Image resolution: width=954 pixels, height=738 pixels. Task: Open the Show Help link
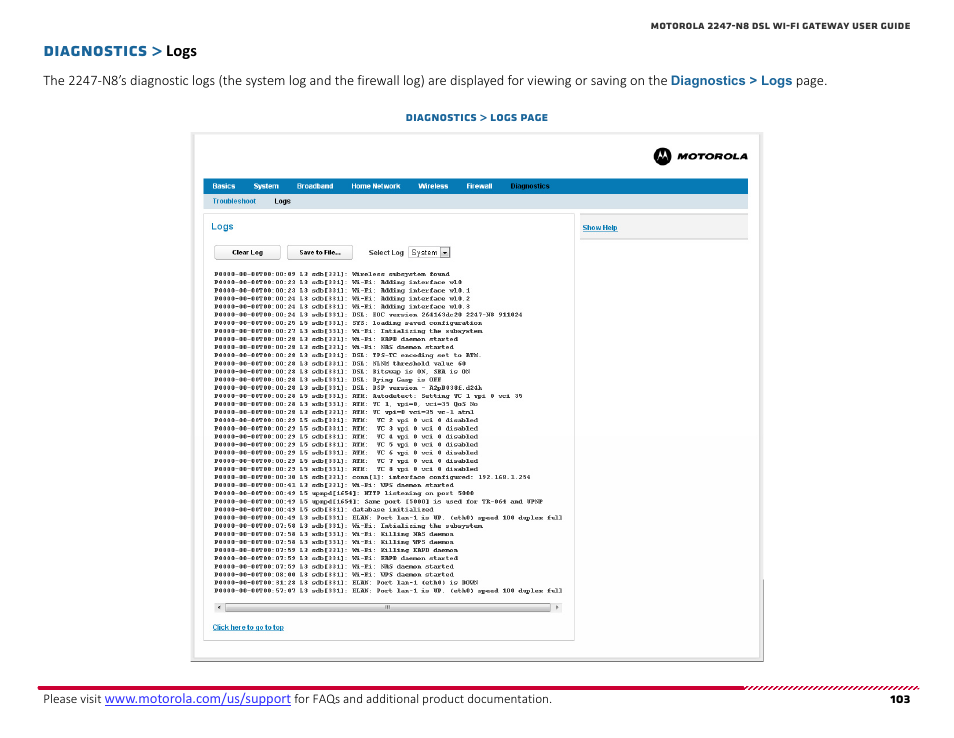coord(599,228)
